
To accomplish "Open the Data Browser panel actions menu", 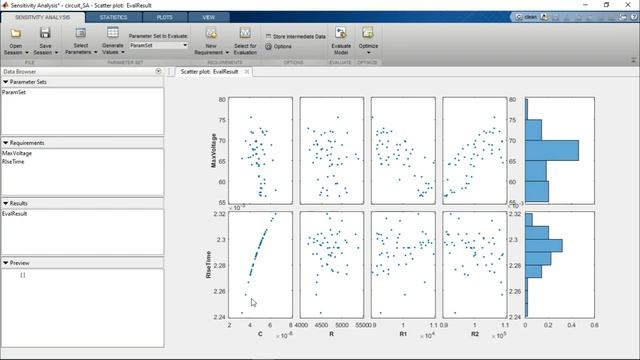I will point(158,71).
